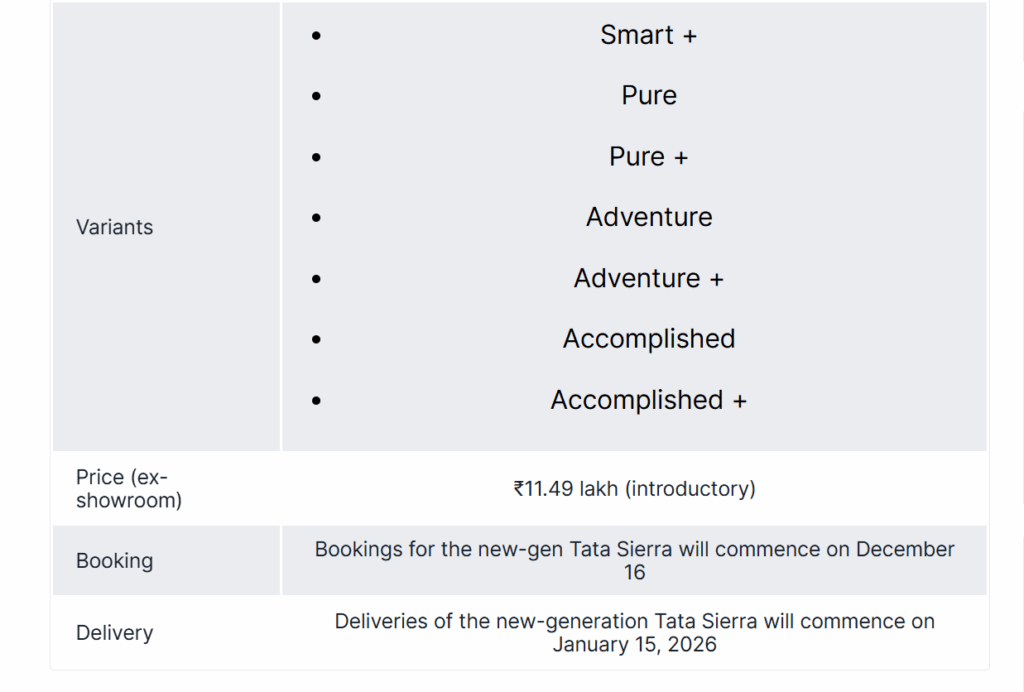
Task: Click the 'Booking' row label
Action: tap(115, 561)
